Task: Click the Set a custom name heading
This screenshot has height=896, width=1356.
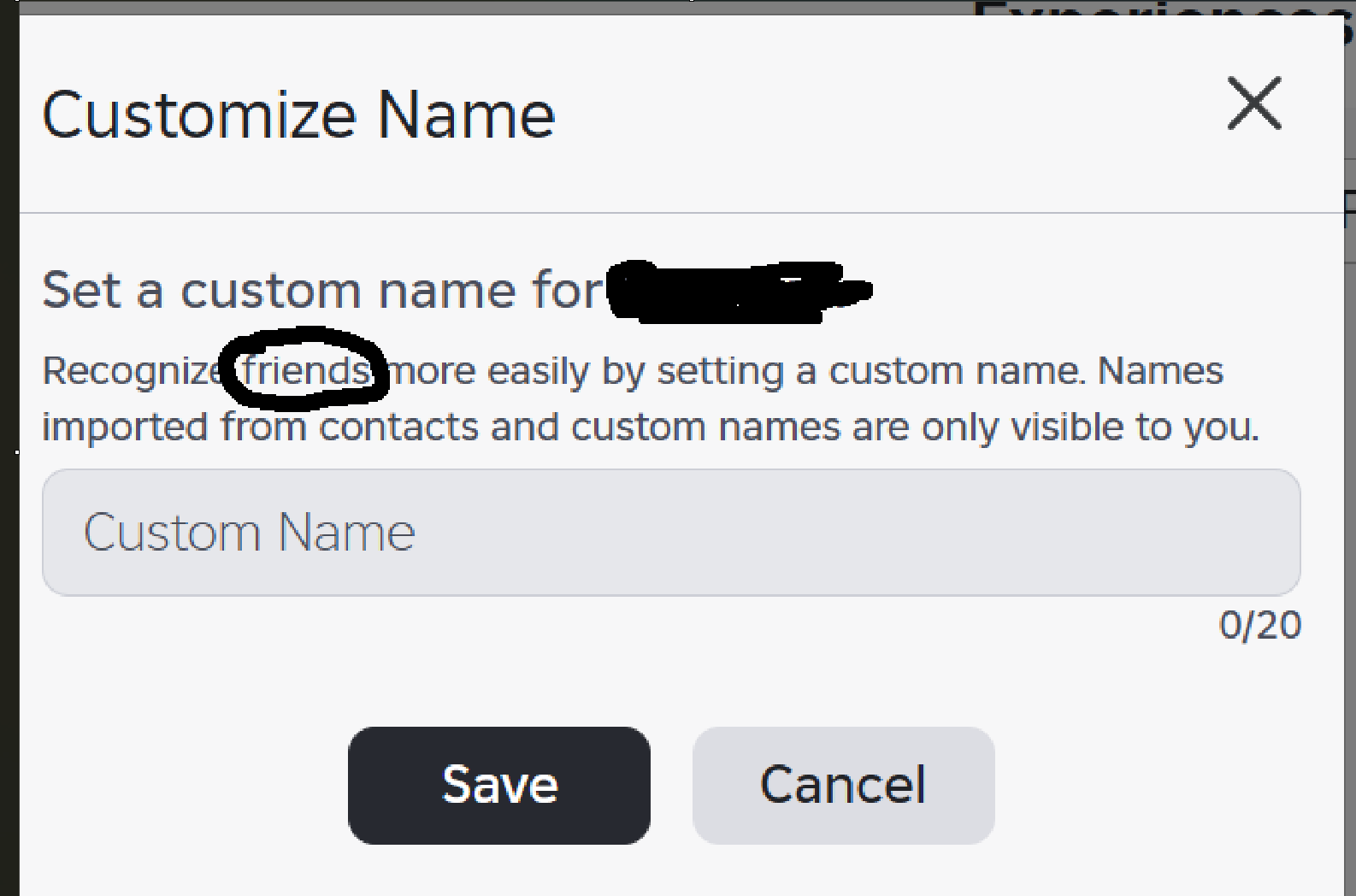Action: (x=322, y=290)
